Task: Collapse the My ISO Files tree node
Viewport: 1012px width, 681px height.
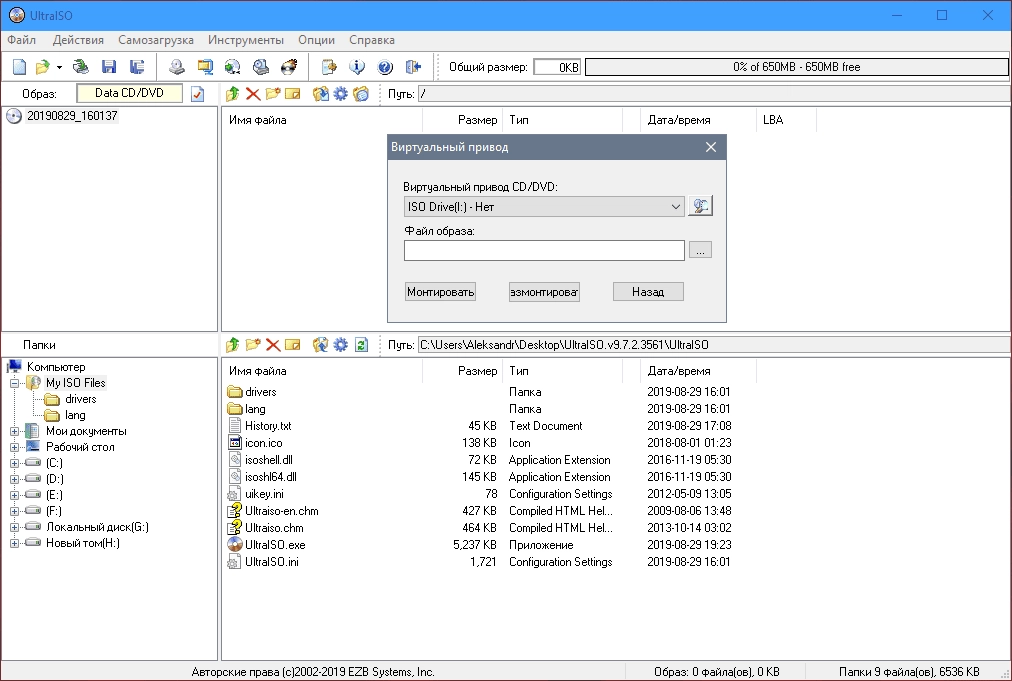Action: (x=14, y=383)
